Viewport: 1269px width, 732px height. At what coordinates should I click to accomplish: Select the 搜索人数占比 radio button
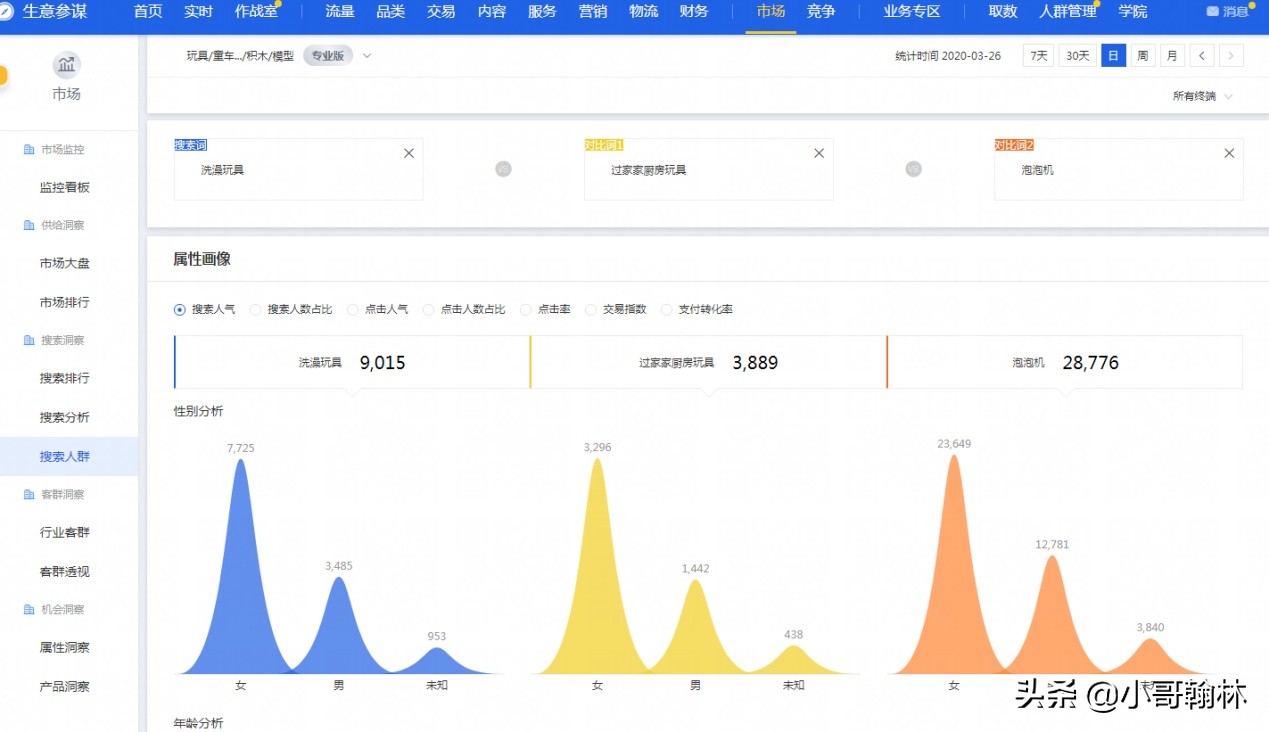coord(256,310)
